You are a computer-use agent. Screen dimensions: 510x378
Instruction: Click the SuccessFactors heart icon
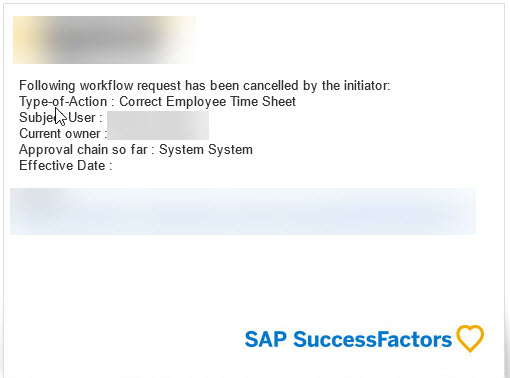[470, 338]
